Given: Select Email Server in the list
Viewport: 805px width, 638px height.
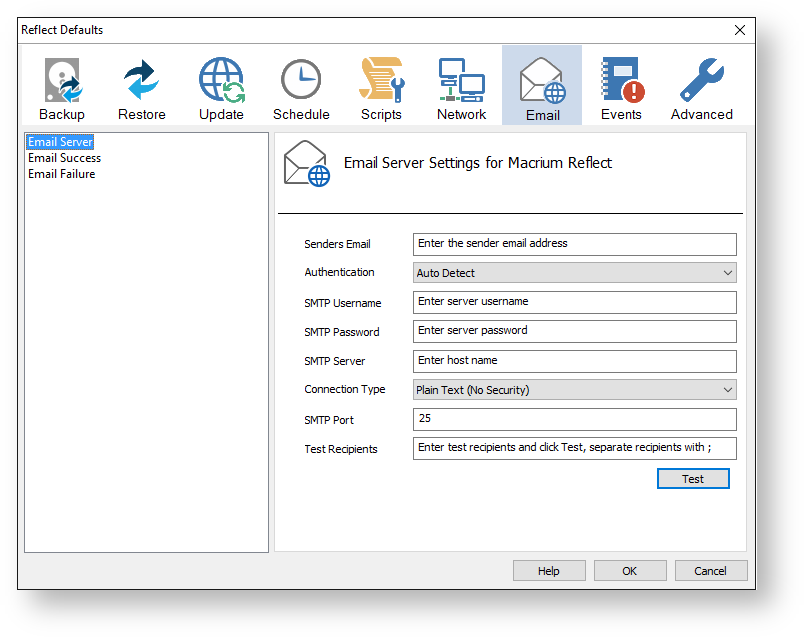Looking at the screenshot, I should [x=60, y=142].
